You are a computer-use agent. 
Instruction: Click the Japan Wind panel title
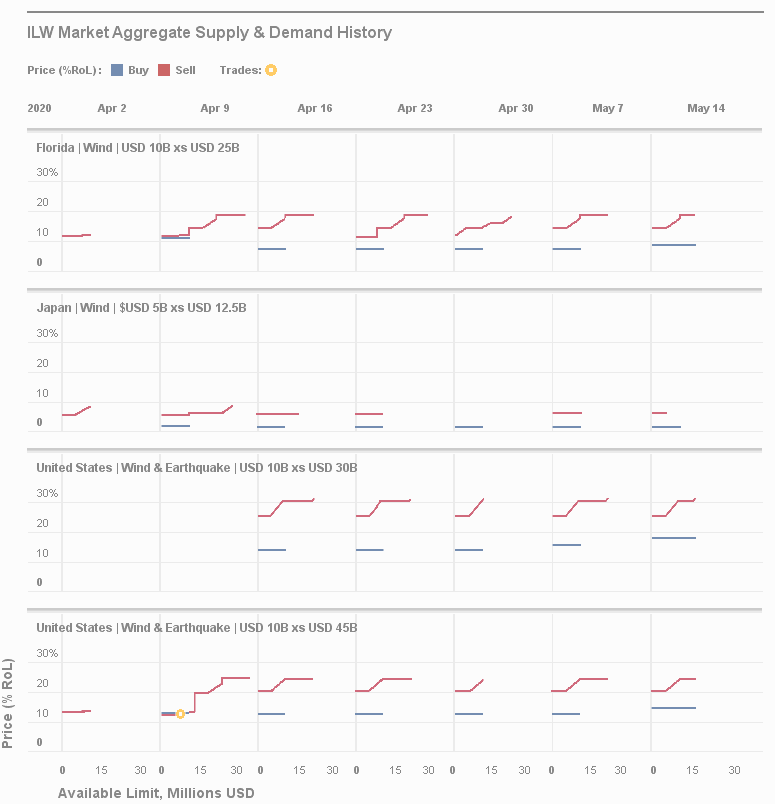[x=141, y=308]
